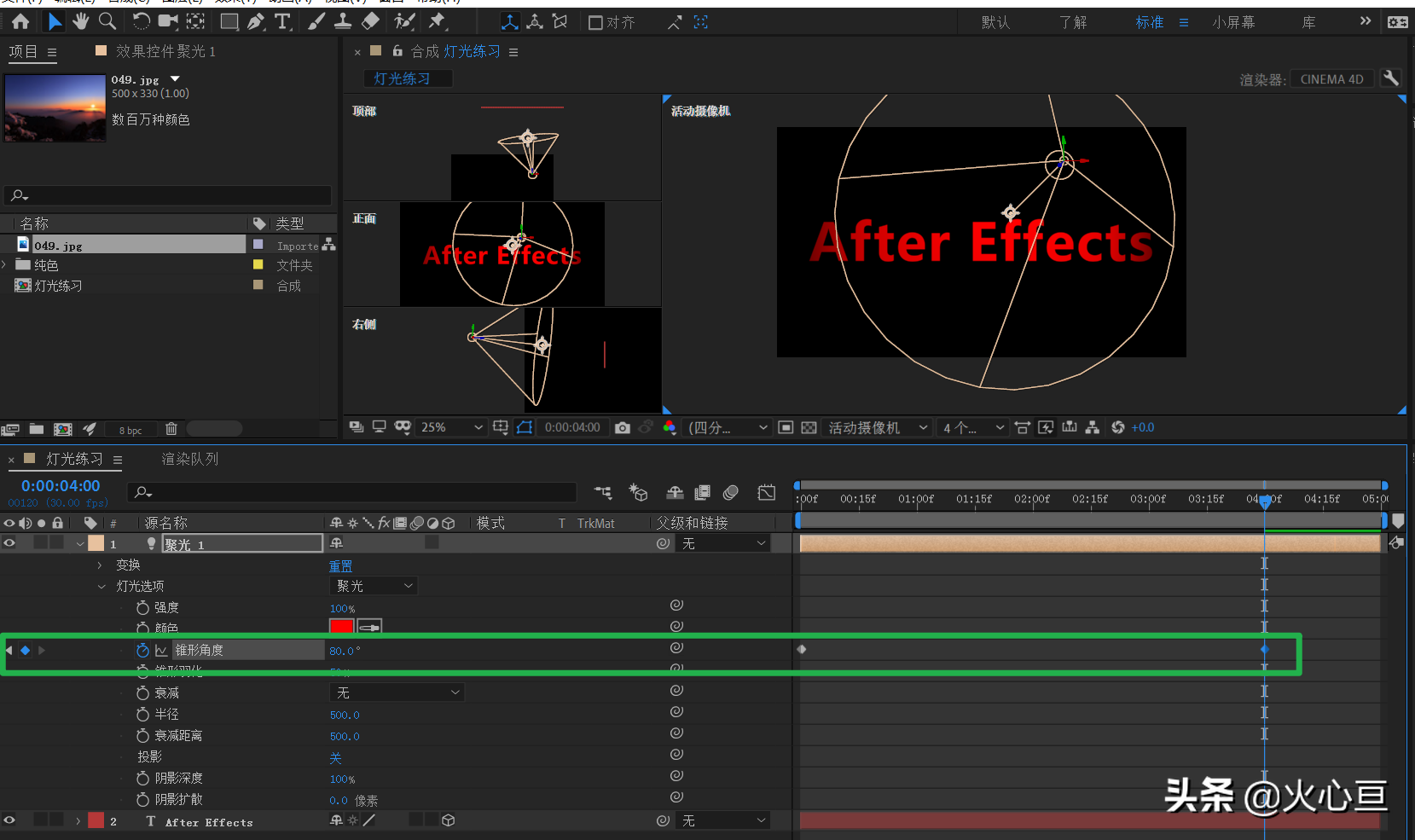The width and height of the screenshot is (1415, 840).
Task: Click the 聚光 1 layer label color
Action: 96,543
